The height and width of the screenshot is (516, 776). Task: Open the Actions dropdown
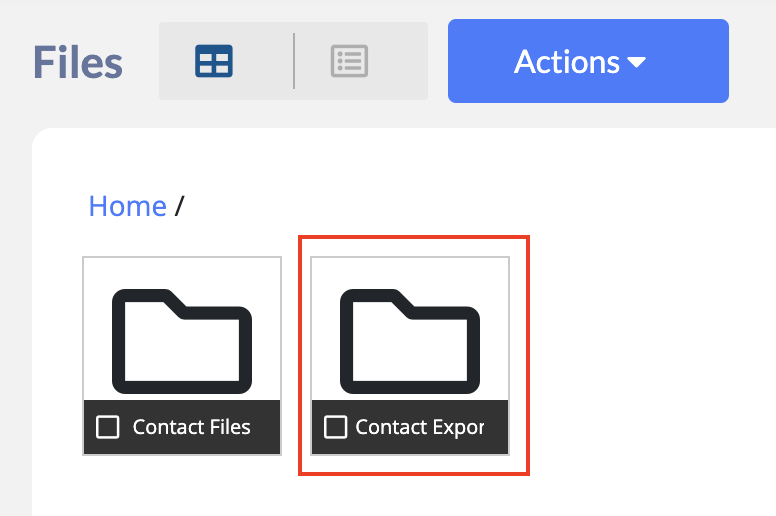coord(588,61)
